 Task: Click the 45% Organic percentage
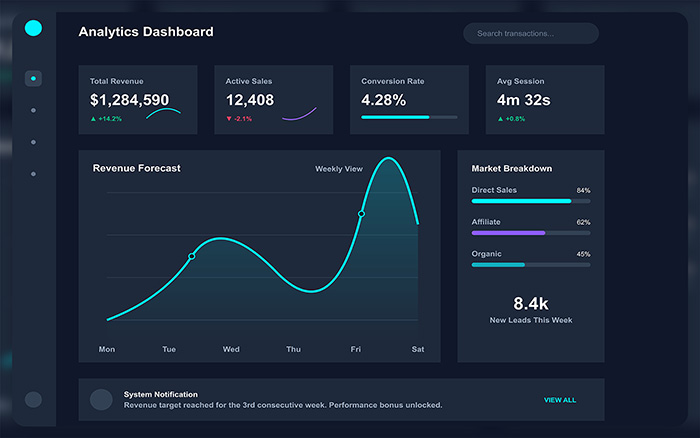point(583,254)
